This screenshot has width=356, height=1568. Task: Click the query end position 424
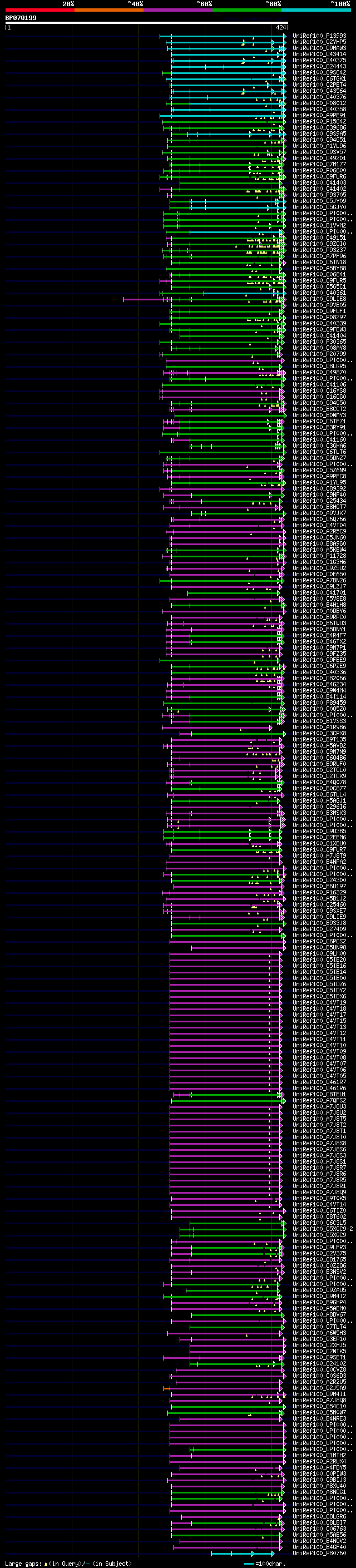click(280, 27)
